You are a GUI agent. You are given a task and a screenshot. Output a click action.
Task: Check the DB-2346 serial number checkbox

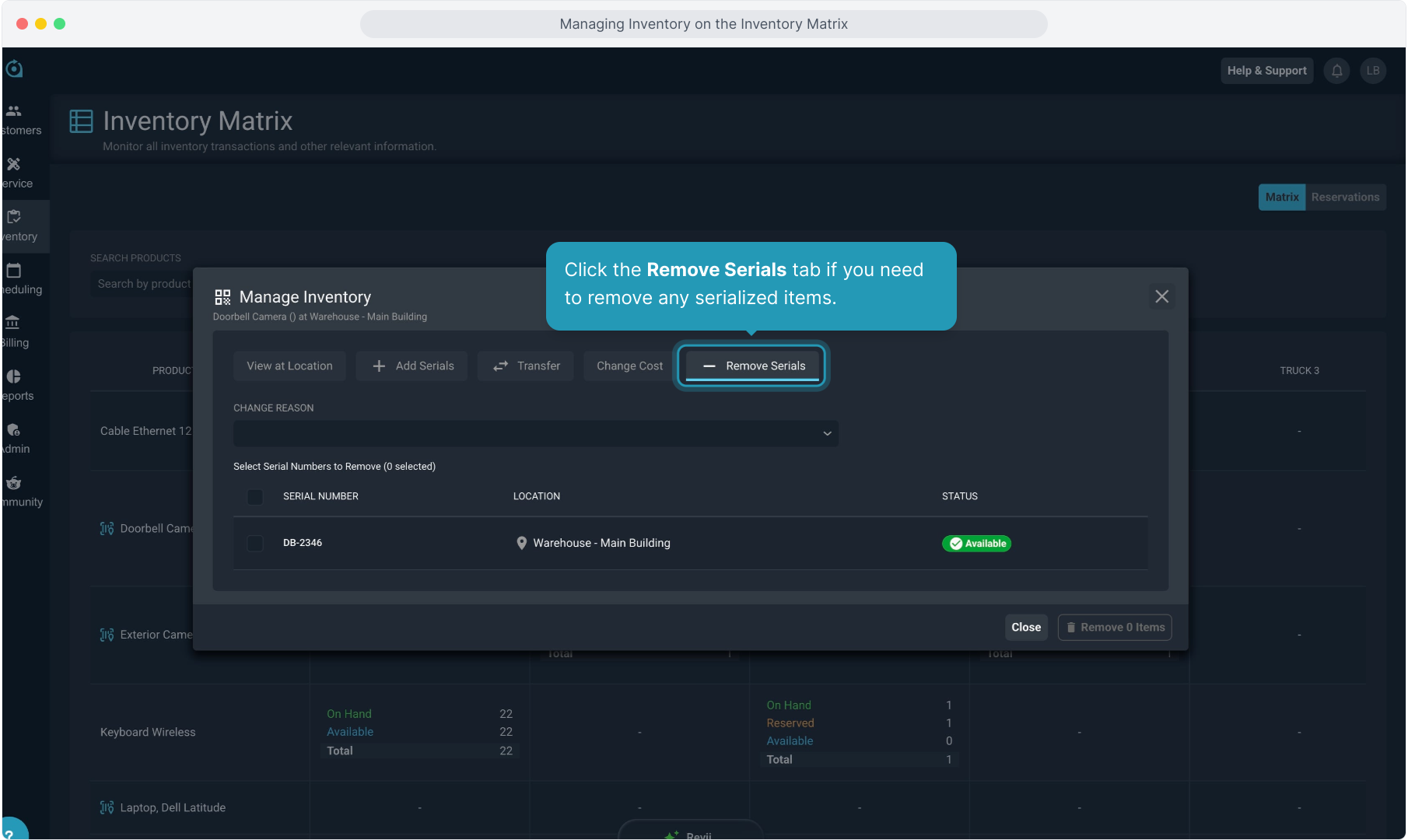[x=255, y=544]
